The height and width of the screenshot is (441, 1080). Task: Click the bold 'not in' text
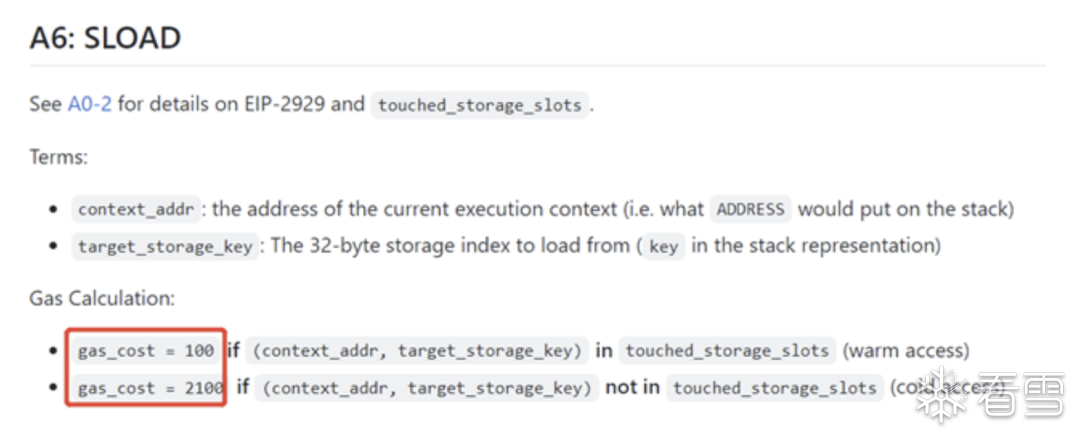coord(632,388)
